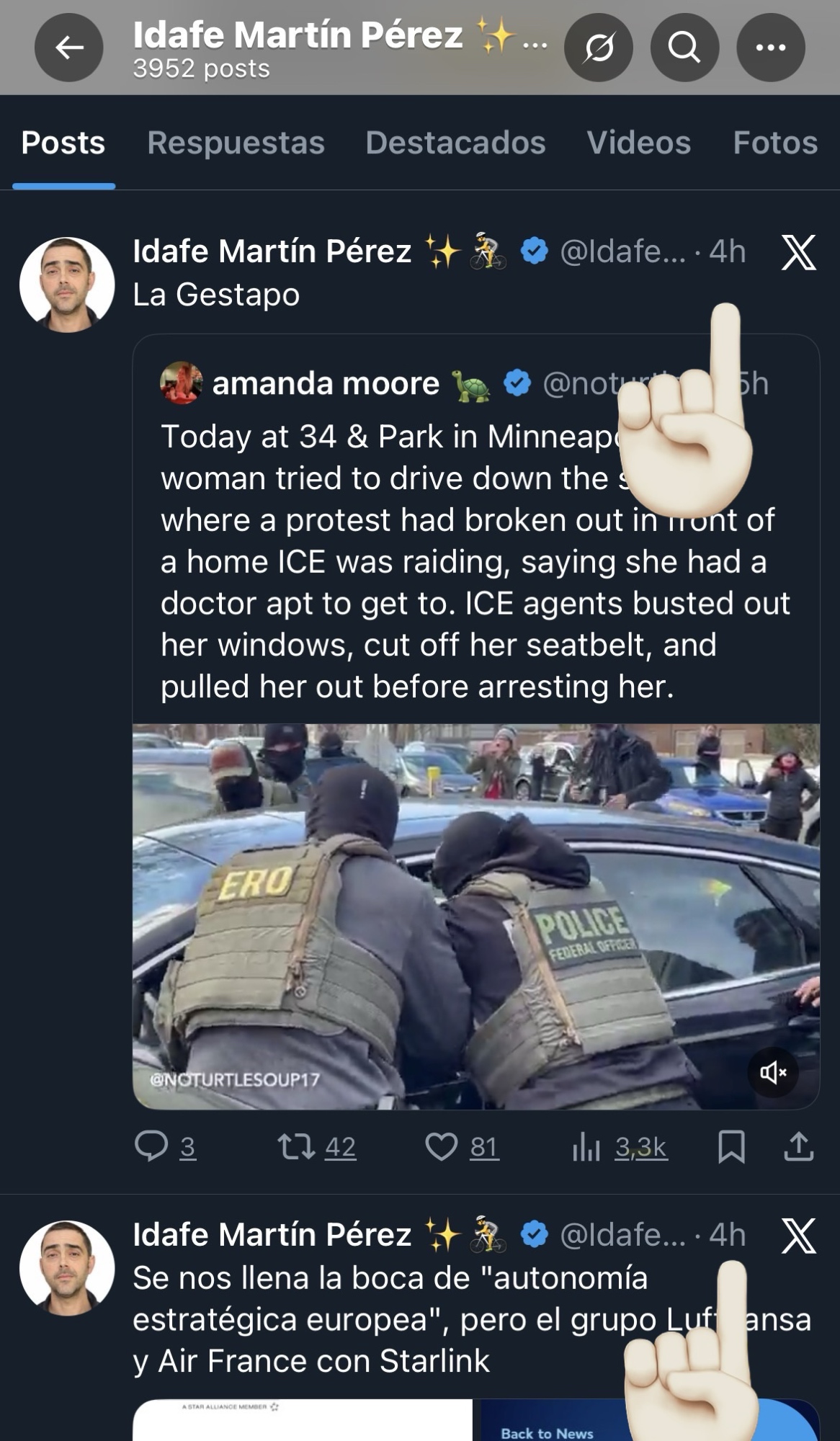
Task: Play the ICE arrest video thumbnail
Action: coord(476,916)
